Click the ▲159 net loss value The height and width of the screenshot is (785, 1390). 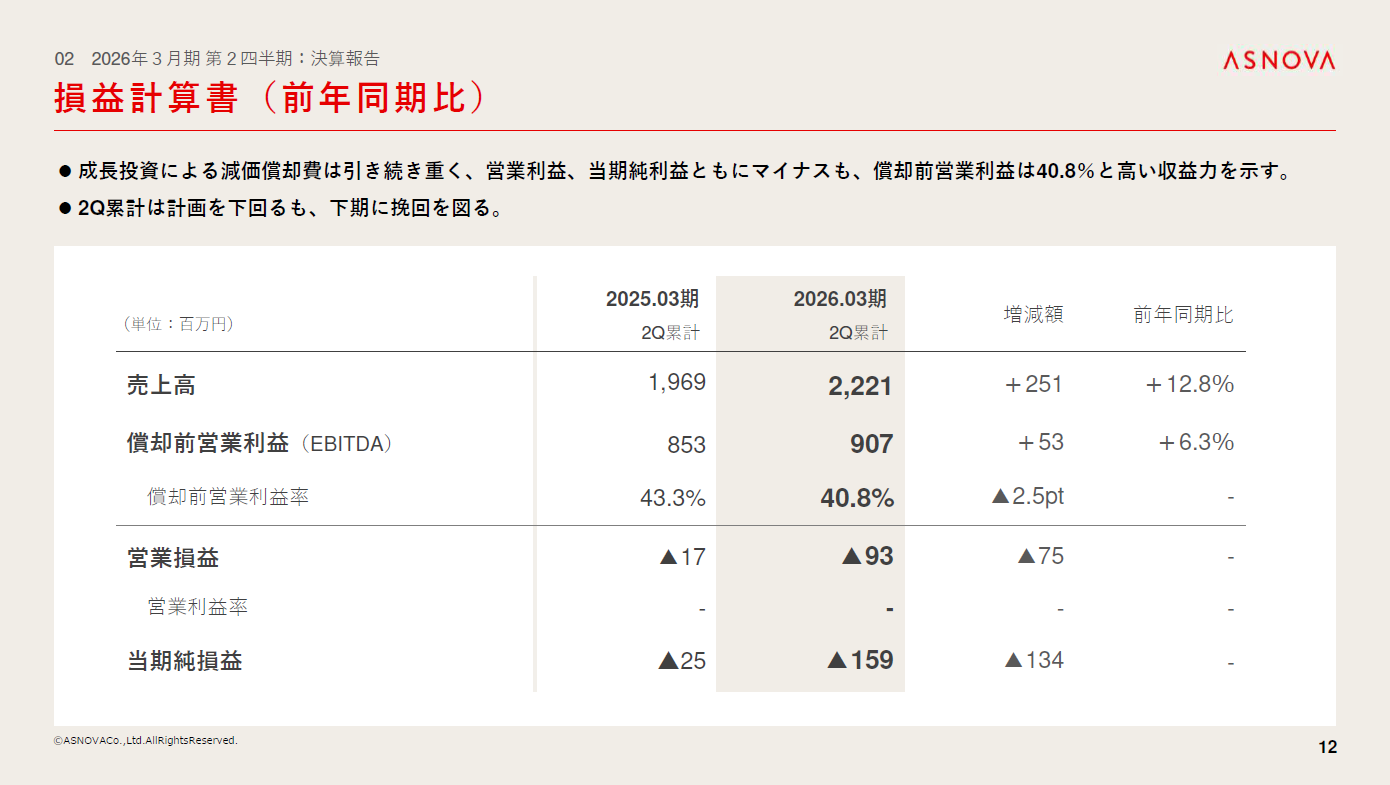tap(860, 660)
